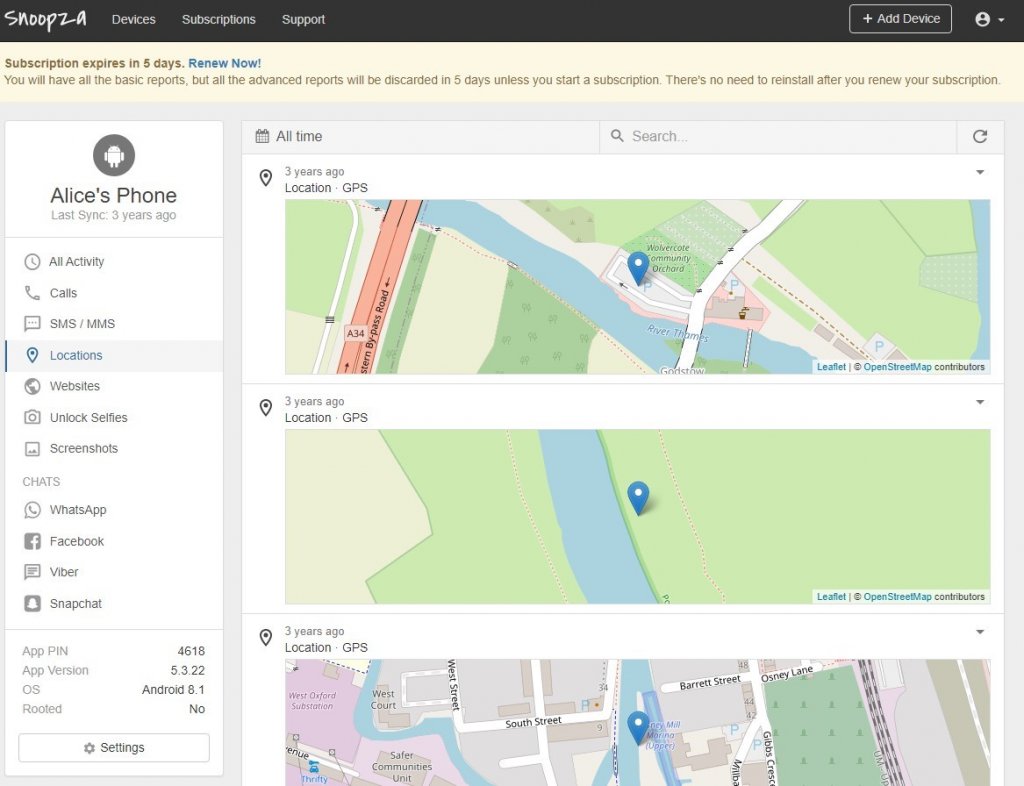Viewport: 1024px width, 786px height.
Task: Click the Screenshots image icon
Action: point(32,448)
